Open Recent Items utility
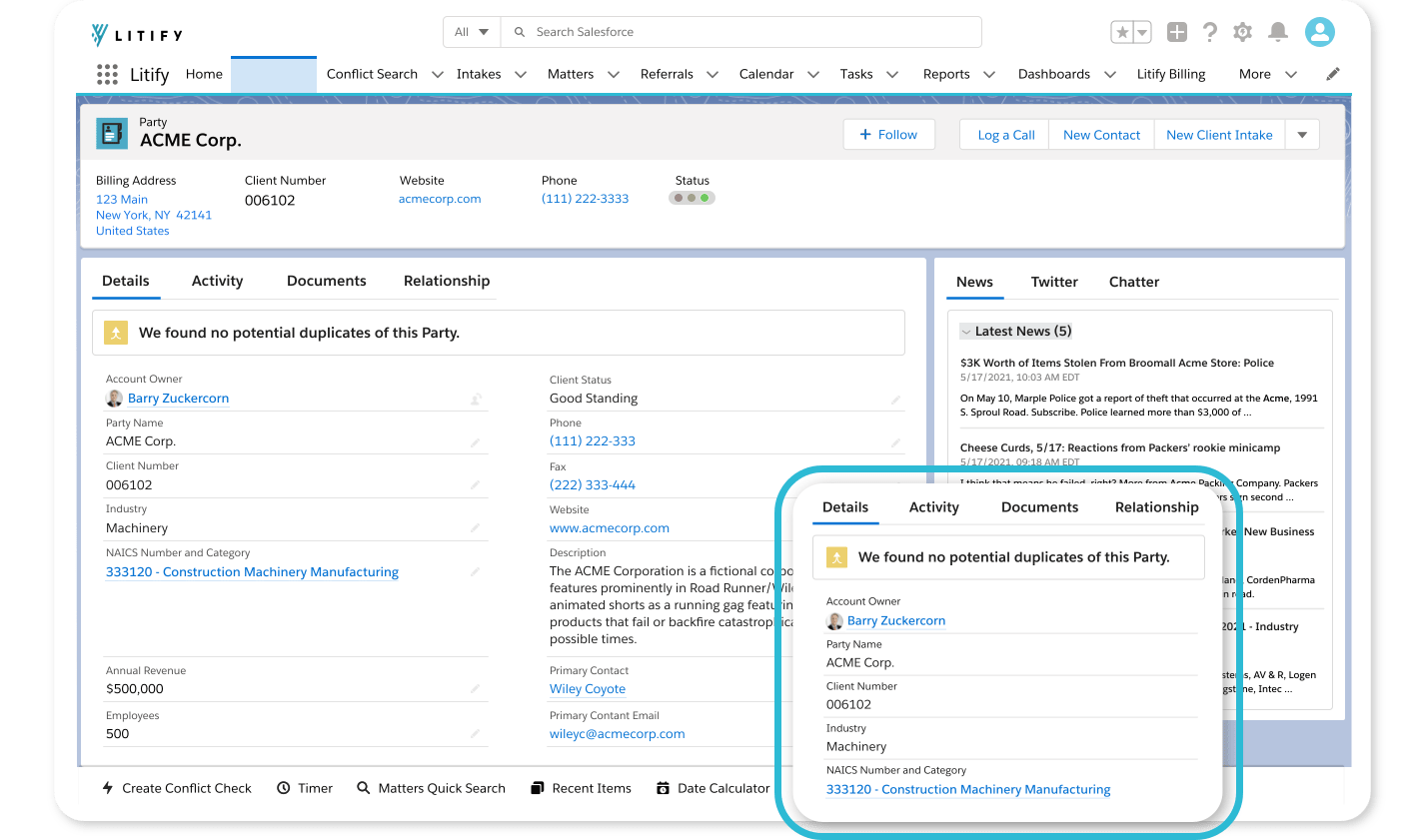The width and height of the screenshot is (1425, 840). coord(581,788)
